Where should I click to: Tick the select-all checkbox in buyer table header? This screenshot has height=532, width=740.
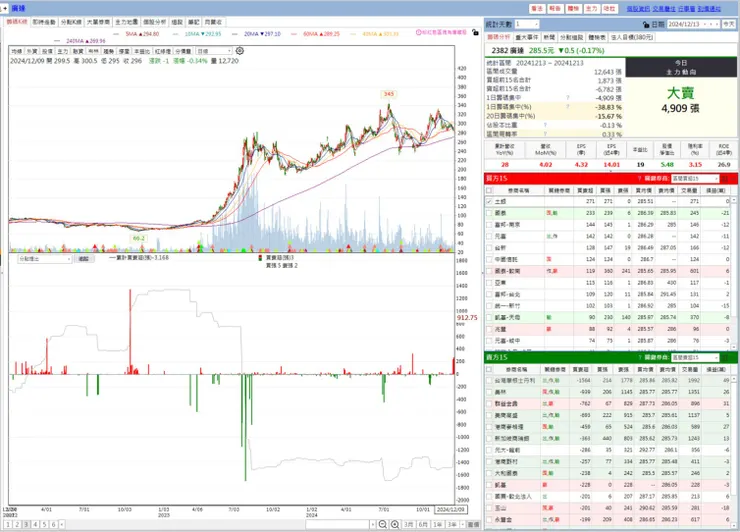click(489, 190)
